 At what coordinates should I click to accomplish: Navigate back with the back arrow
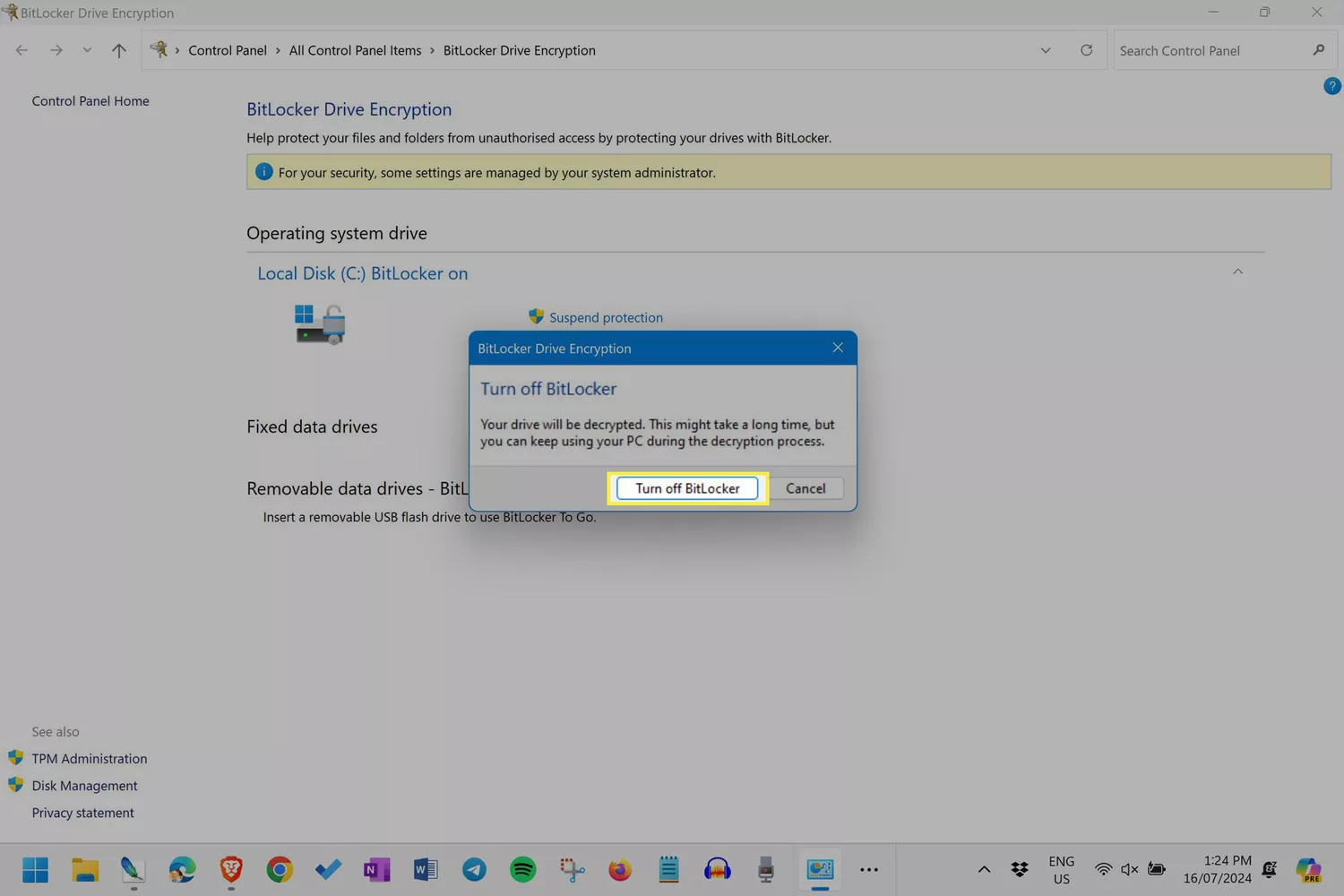pyautogui.click(x=22, y=50)
